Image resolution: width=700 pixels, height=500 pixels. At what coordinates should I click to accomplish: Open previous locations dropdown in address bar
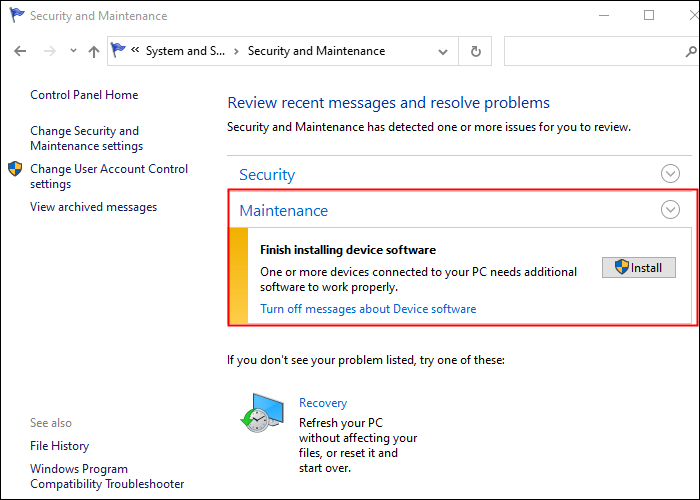443,52
